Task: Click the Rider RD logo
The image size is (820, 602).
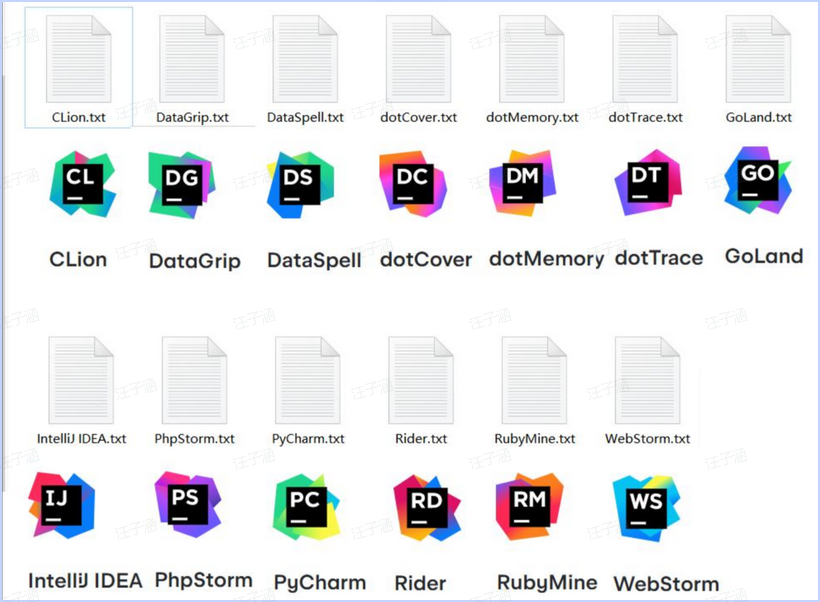Action: (427, 508)
